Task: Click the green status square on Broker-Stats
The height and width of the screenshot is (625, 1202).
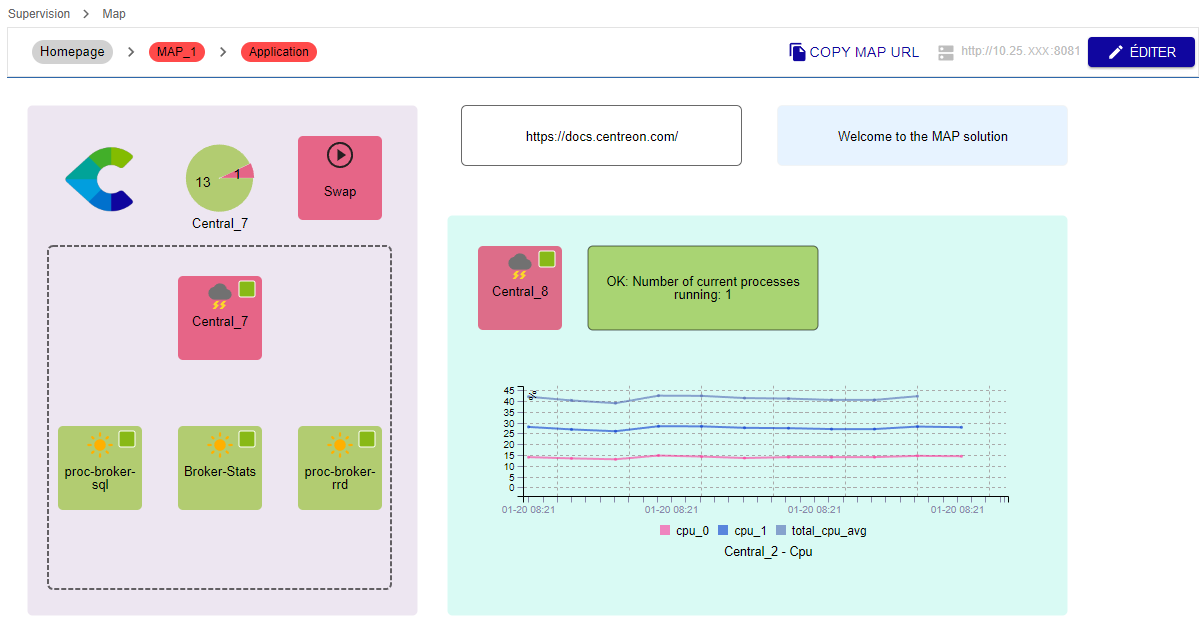Action: (247, 439)
